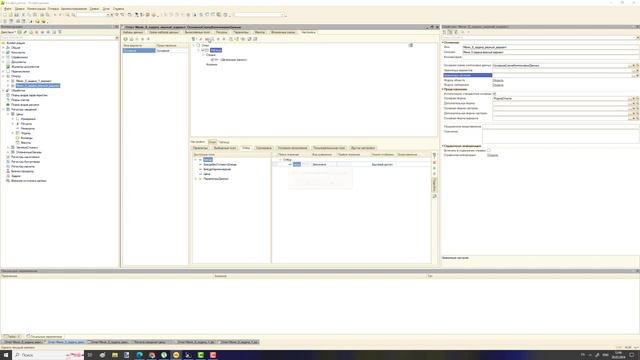Switch to the Вычисляемые поля tab
Image resolution: width=640 pixels, height=360 pixels.
[x=197, y=32]
